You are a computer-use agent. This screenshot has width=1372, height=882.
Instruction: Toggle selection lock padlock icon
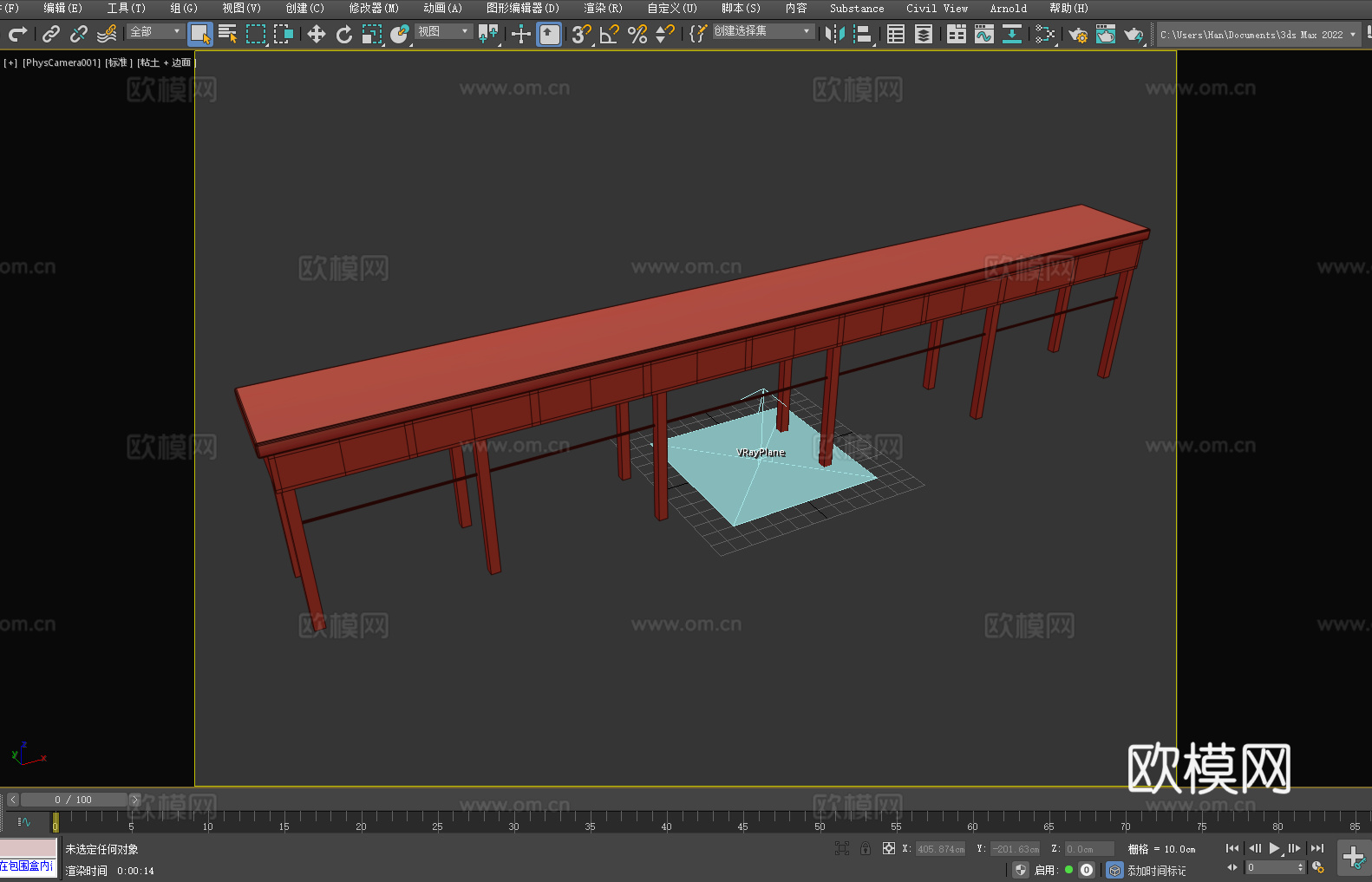(x=866, y=848)
